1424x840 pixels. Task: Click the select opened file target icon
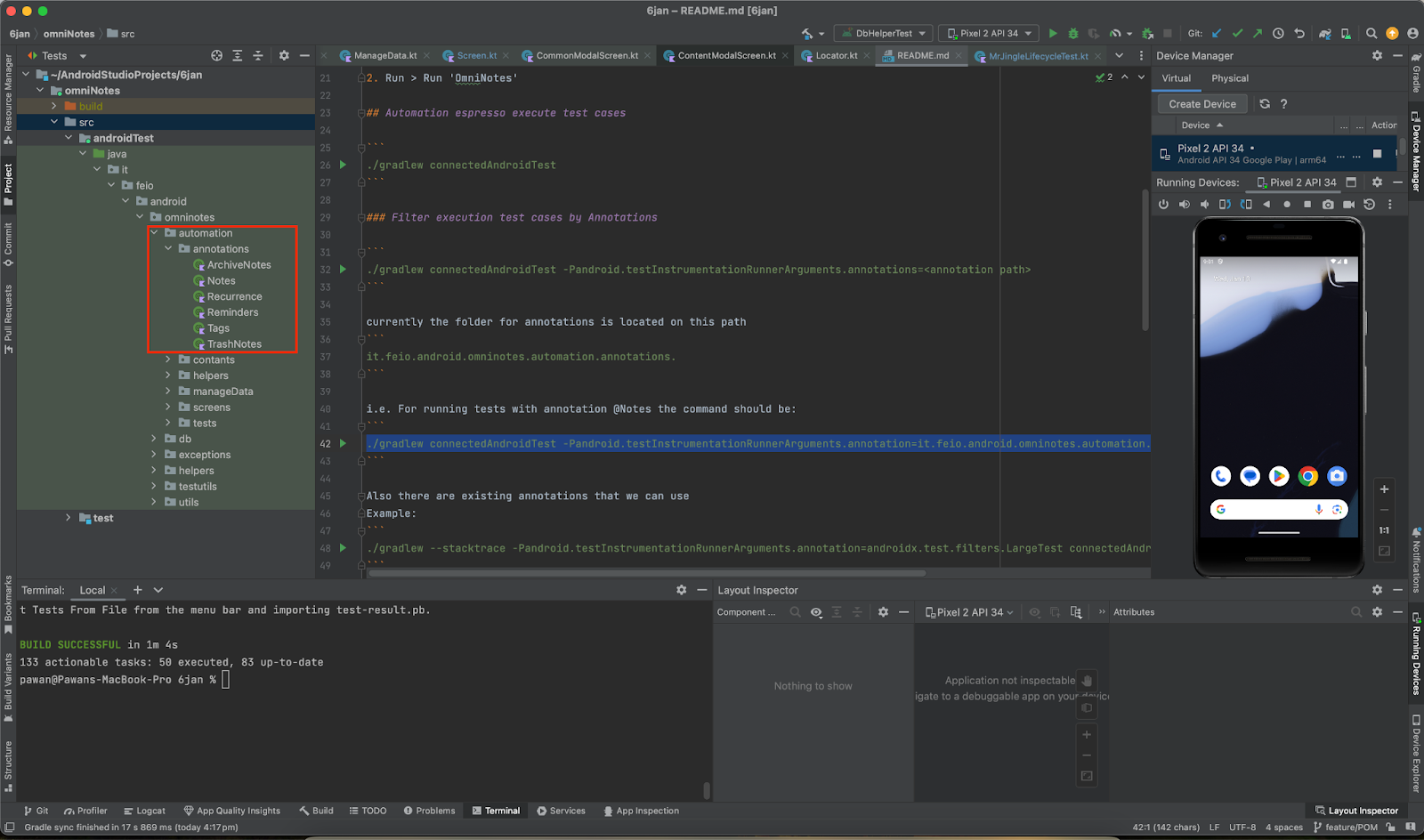216,55
